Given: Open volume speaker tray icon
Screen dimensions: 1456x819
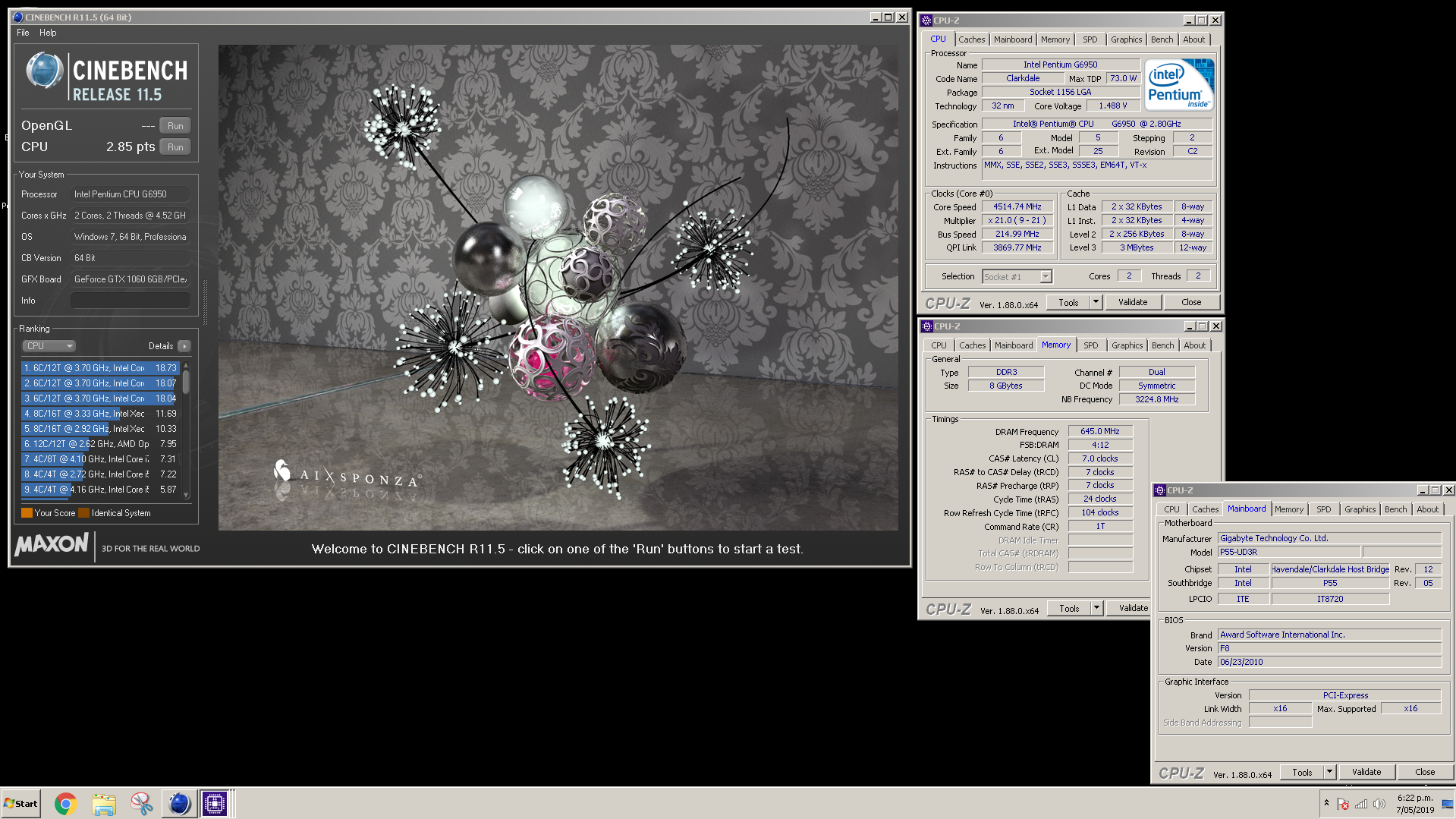Looking at the screenshot, I should [1379, 804].
